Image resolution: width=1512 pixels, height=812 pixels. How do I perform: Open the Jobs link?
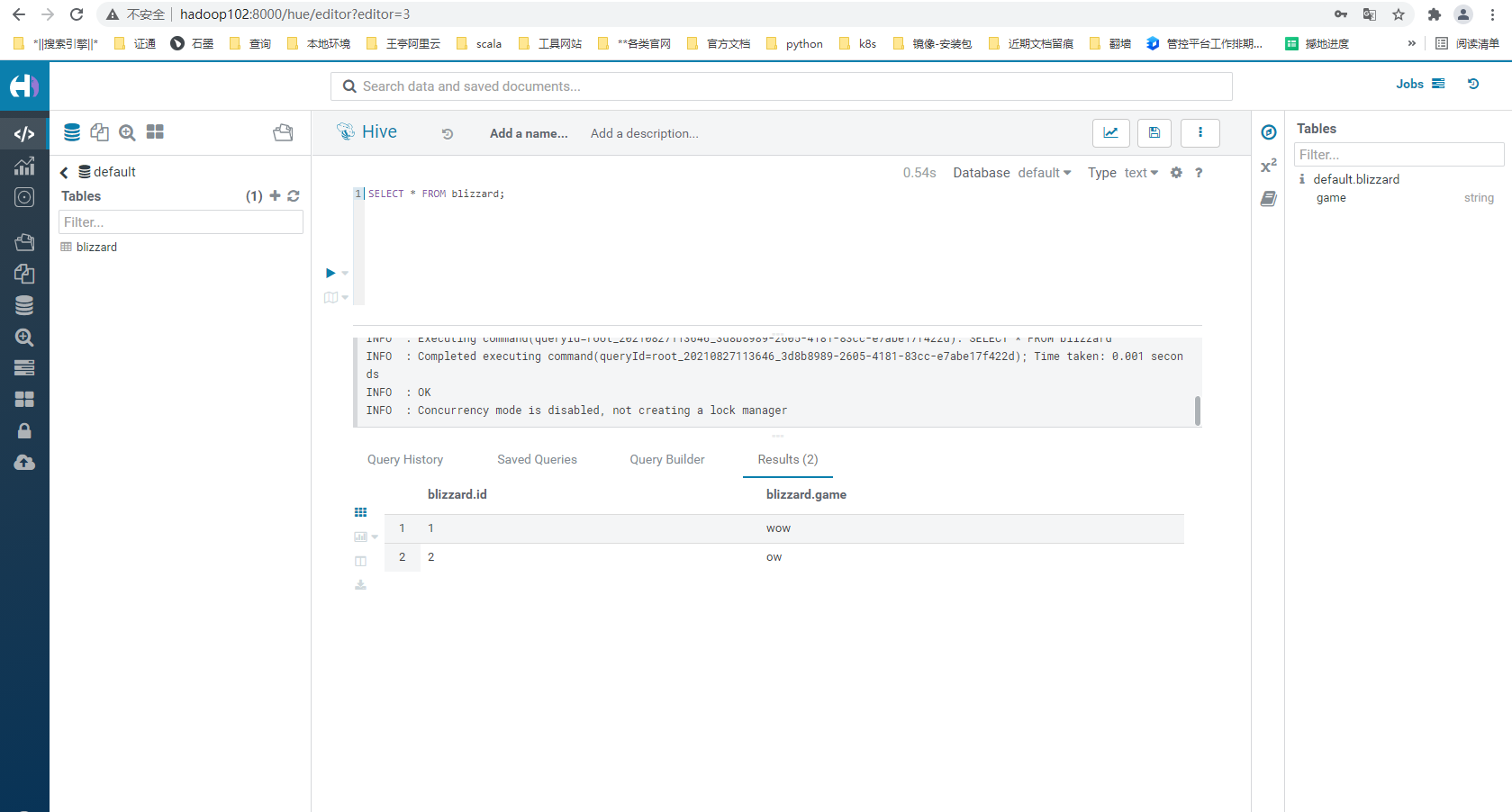coord(1420,84)
